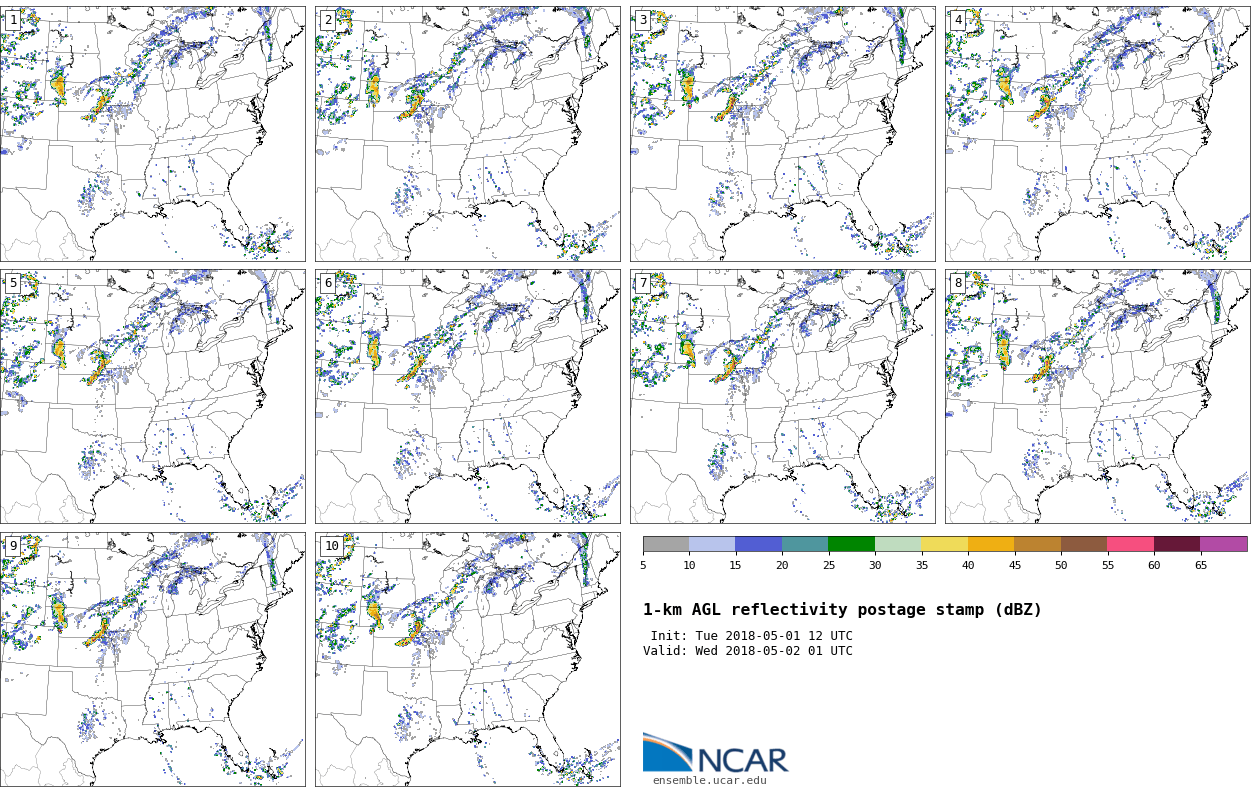This screenshot has height=788, width=1260.
Task: Click the reflectivity postage stamp title
Action: coord(842,610)
